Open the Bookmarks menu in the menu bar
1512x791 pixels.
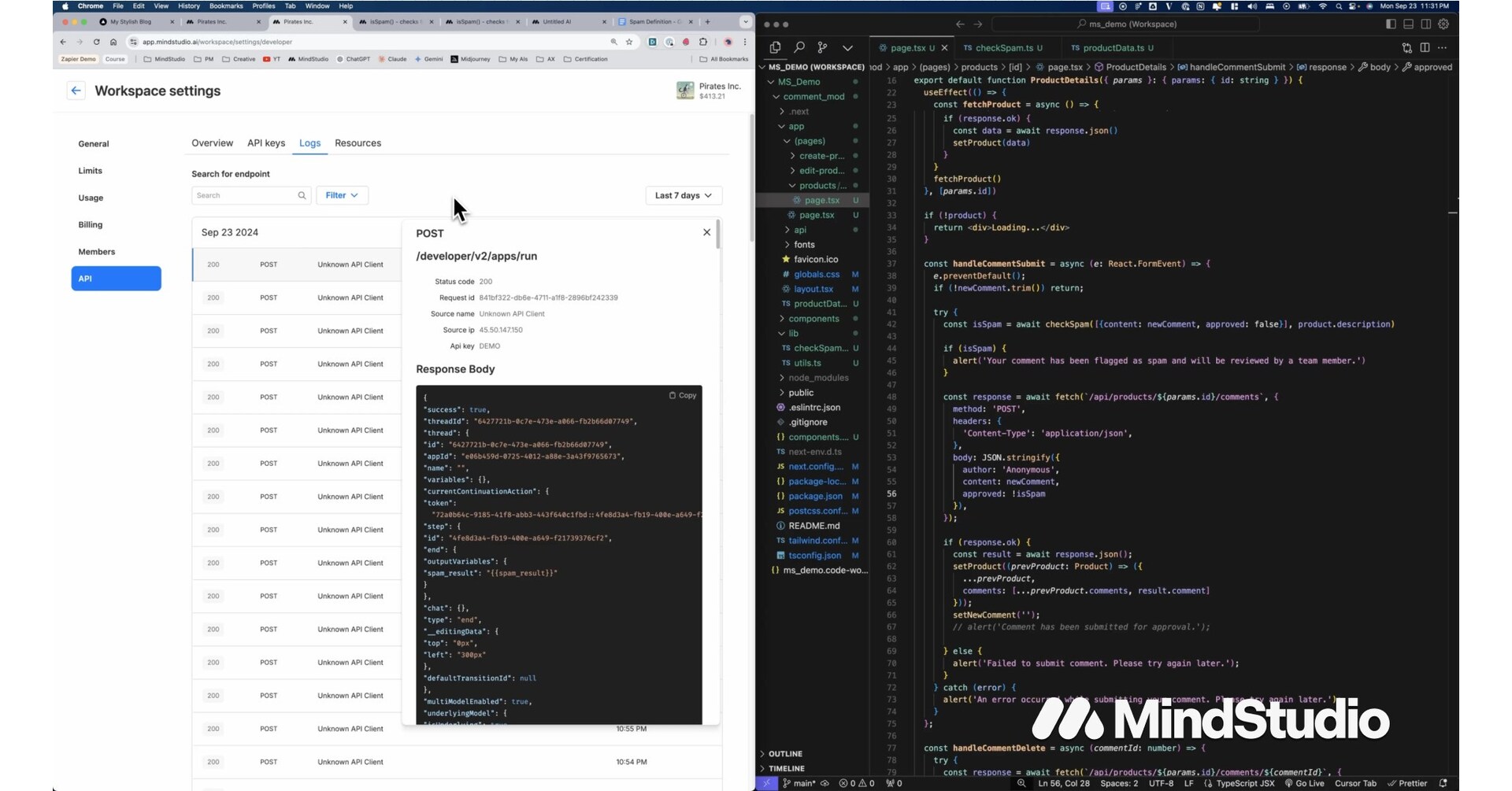226,6
